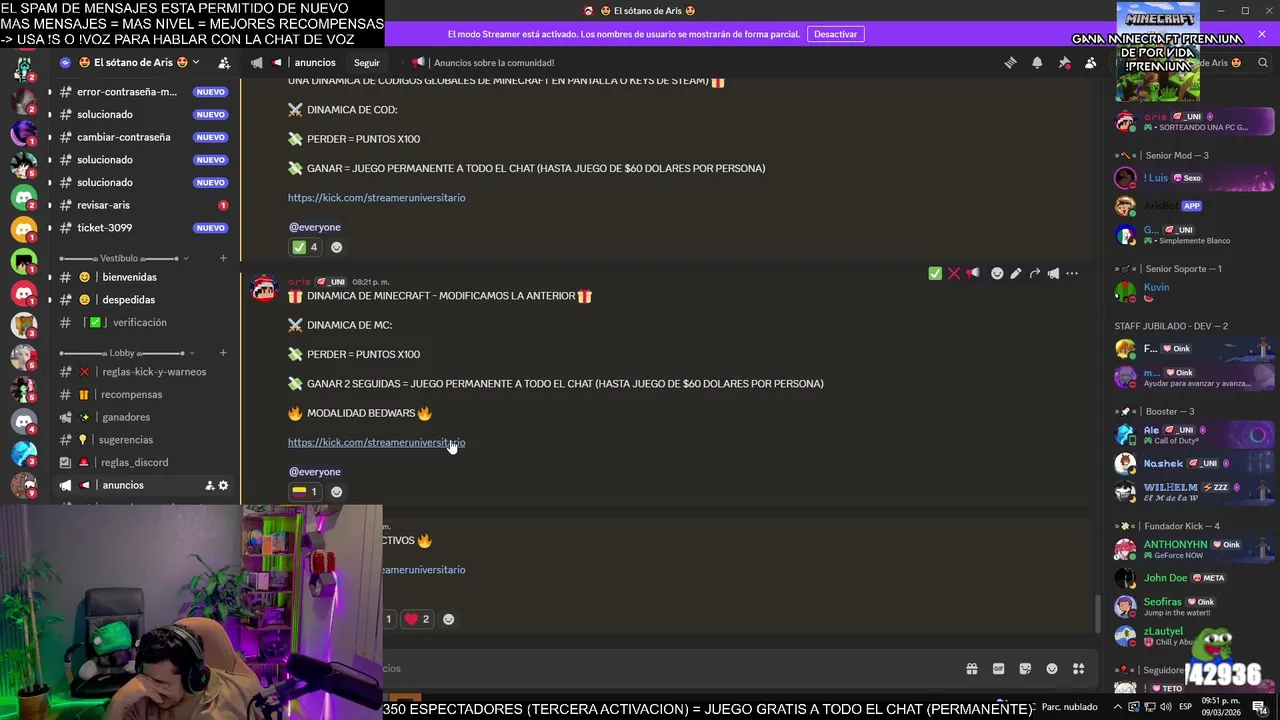Open notification settings bell icon

[1037, 62]
